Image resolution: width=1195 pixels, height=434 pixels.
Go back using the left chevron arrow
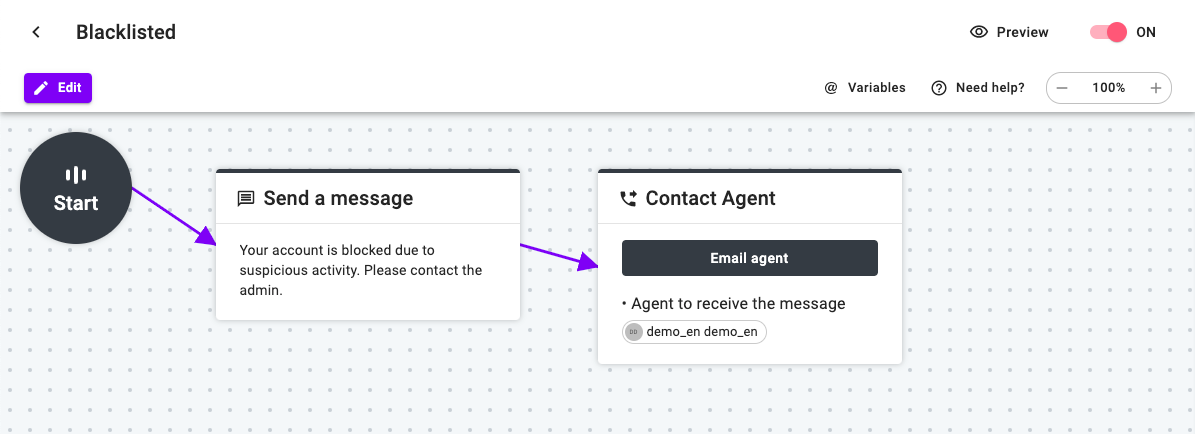36,32
